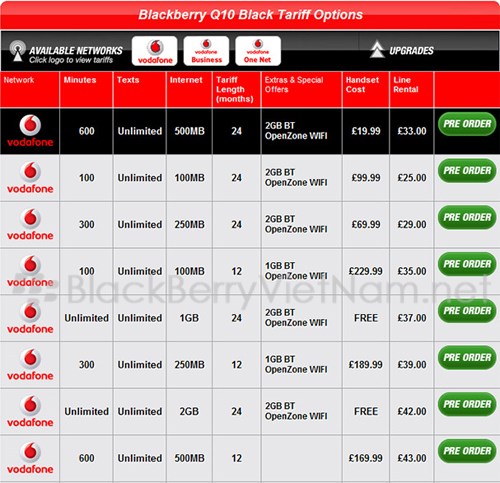The width and height of the screenshot is (500, 483).
Task: Click Vodafone logo in the £99.99 handset row
Action: pos(30,178)
